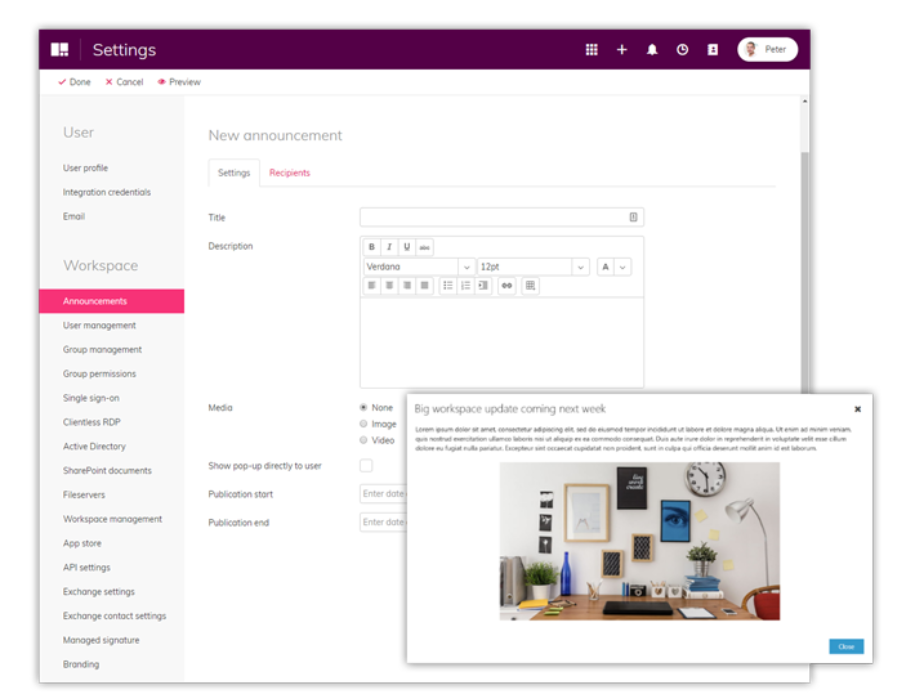Click the Publication start date field
The image size is (901, 699).
384,494
